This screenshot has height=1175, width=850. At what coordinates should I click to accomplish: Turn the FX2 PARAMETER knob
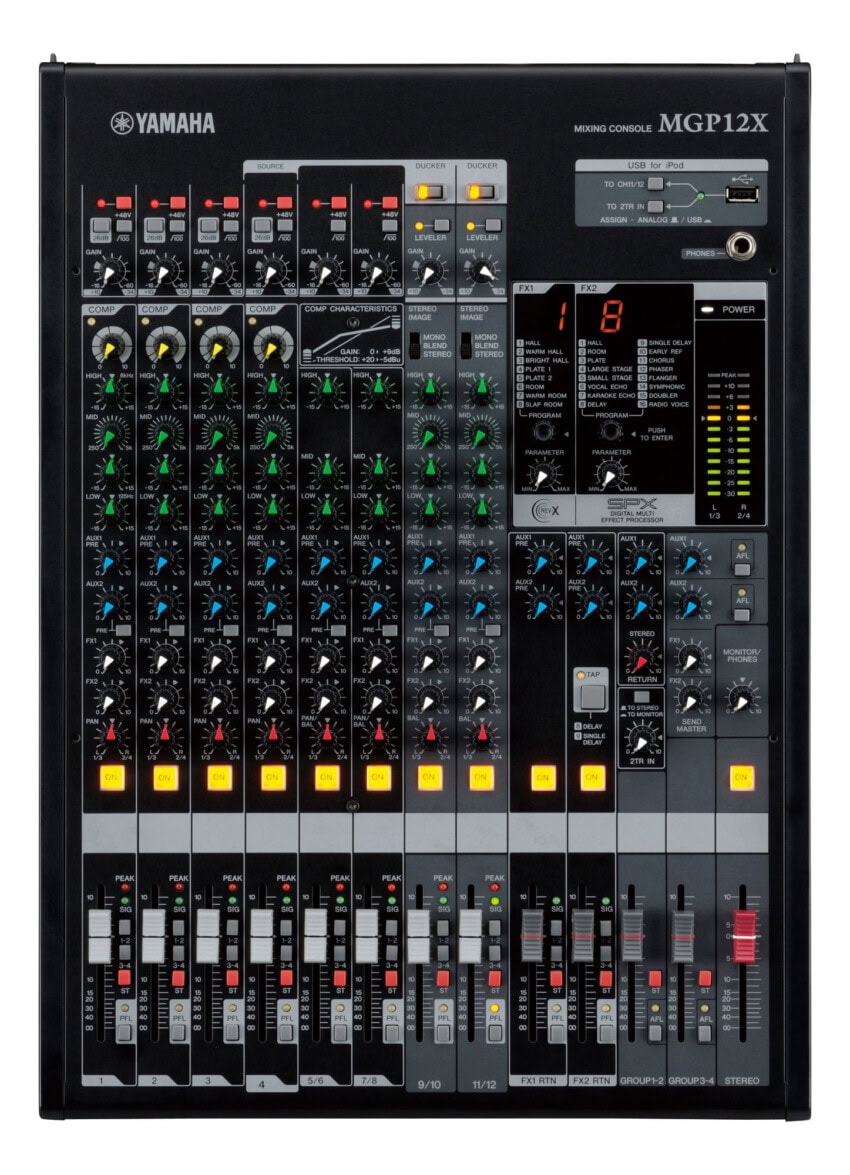(x=609, y=475)
